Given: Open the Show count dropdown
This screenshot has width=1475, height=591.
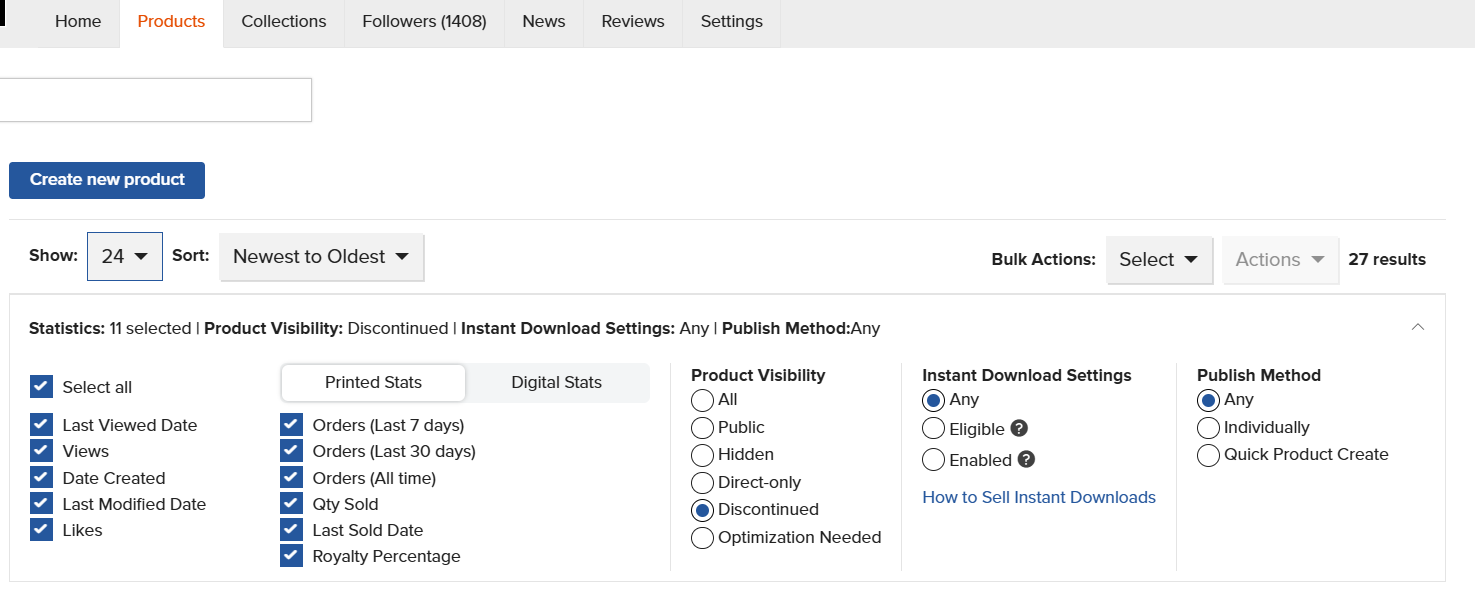Looking at the screenshot, I should coord(125,257).
